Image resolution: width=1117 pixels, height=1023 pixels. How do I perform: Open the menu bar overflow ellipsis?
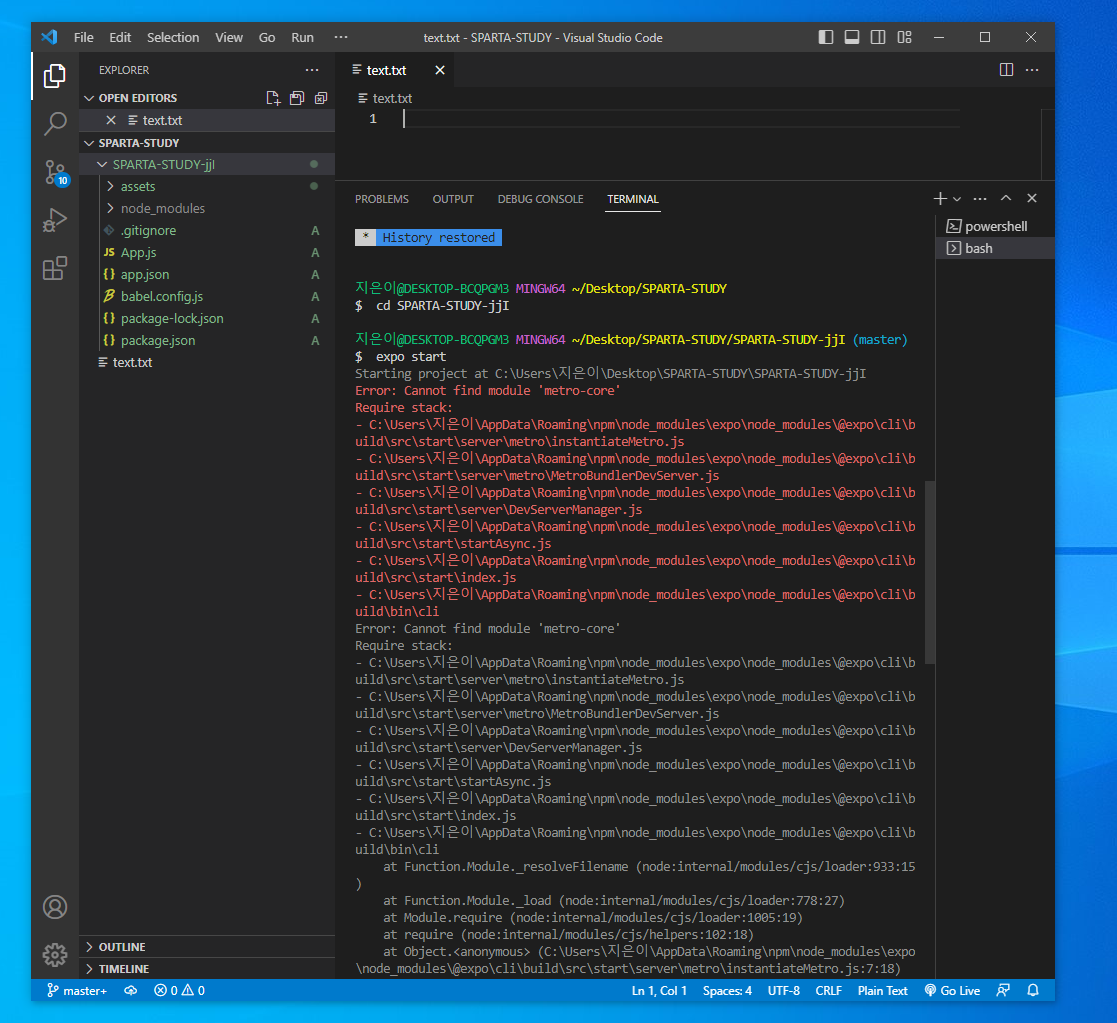pyautogui.click(x=341, y=37)
